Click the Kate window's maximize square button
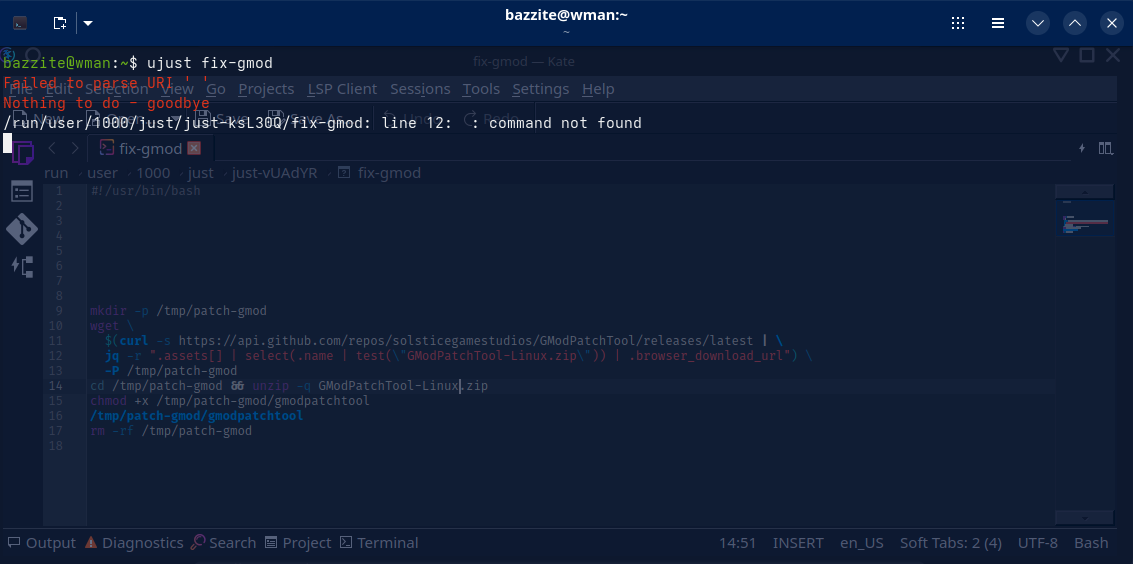The image size is (1133, 564). [1087, 55]
